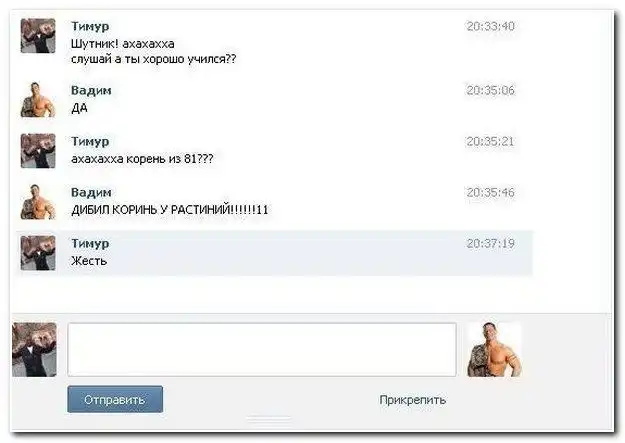Open the Прикрепить attach link
The image size is (625, 443).
tap(413, 400)
